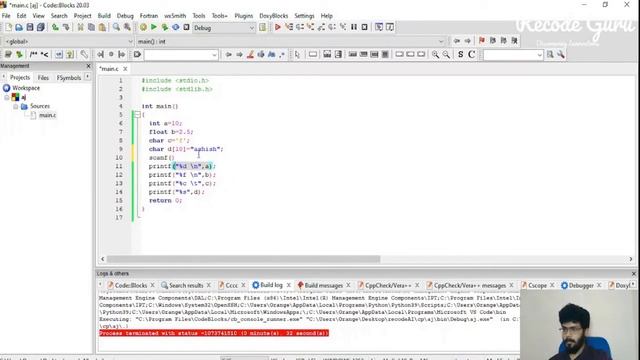The height and width of the screenshot is (360, 640).
Task: Stop debugger with the X square icon
Action: tap(364, 27)
